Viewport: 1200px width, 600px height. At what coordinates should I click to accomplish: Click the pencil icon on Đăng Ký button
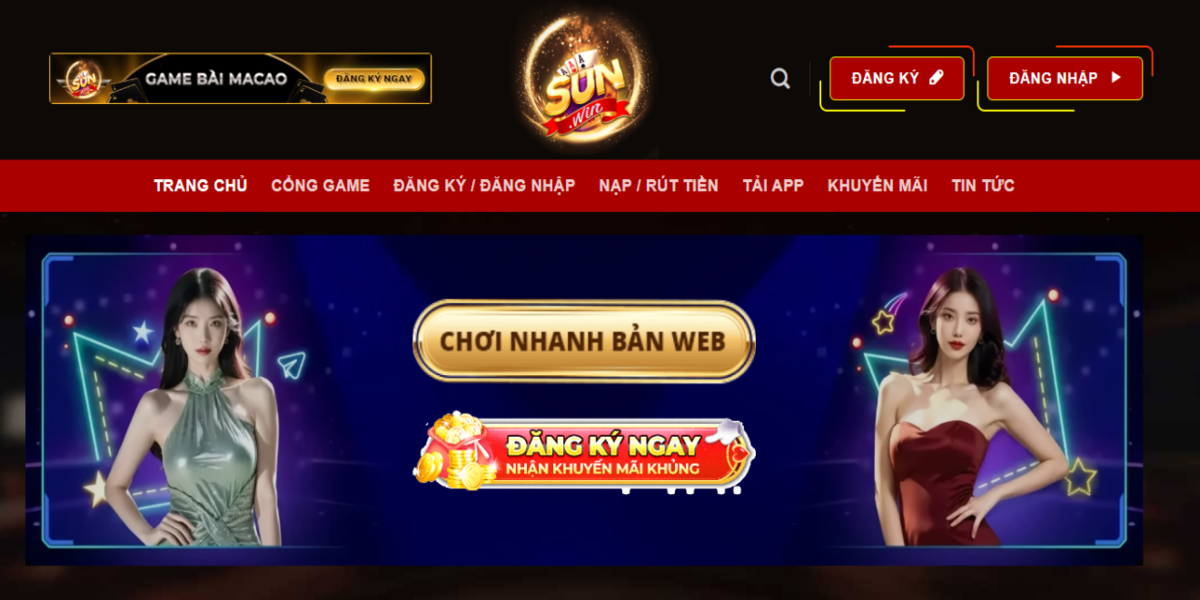[x=936, y=78]
